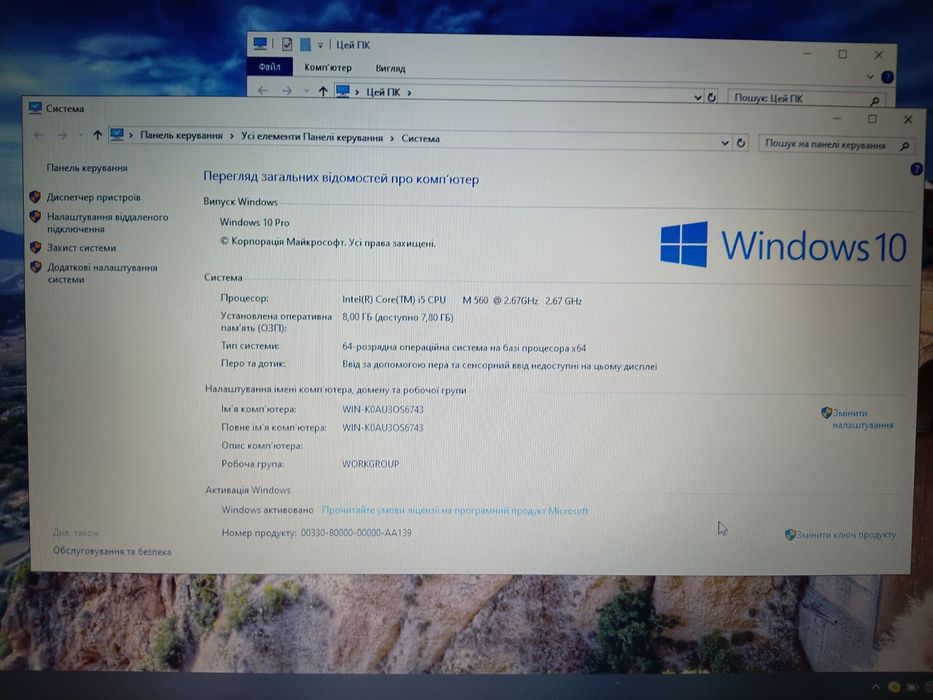
Task: Click Up arrow in Система window
Action: coord(98,135)
